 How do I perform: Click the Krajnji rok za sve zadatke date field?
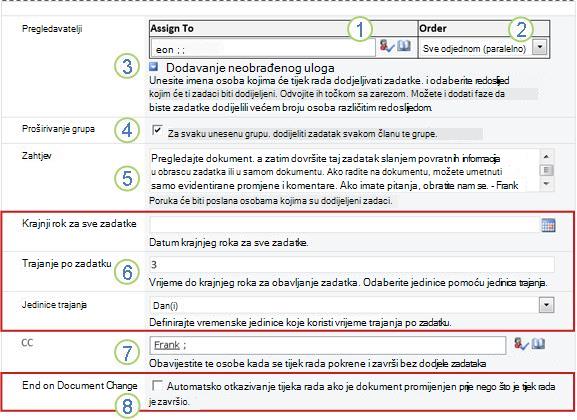pyautogui.click(x=345, y=225)
